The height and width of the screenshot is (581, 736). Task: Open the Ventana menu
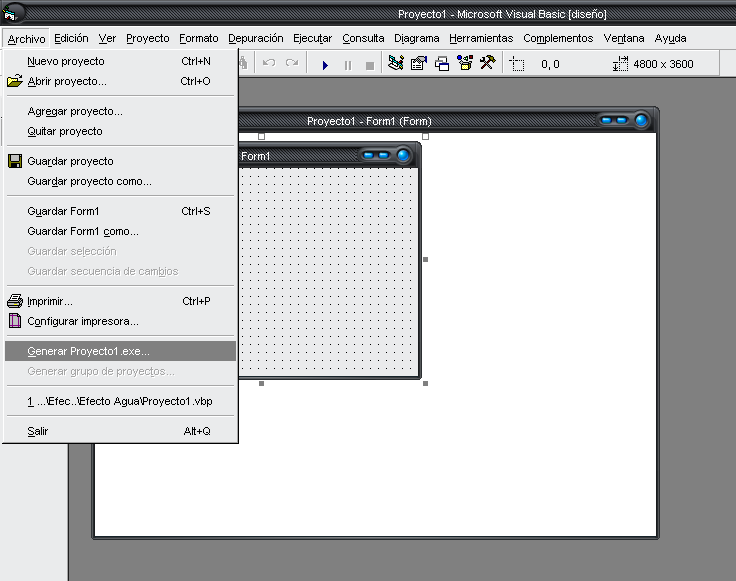pos(623,38)
